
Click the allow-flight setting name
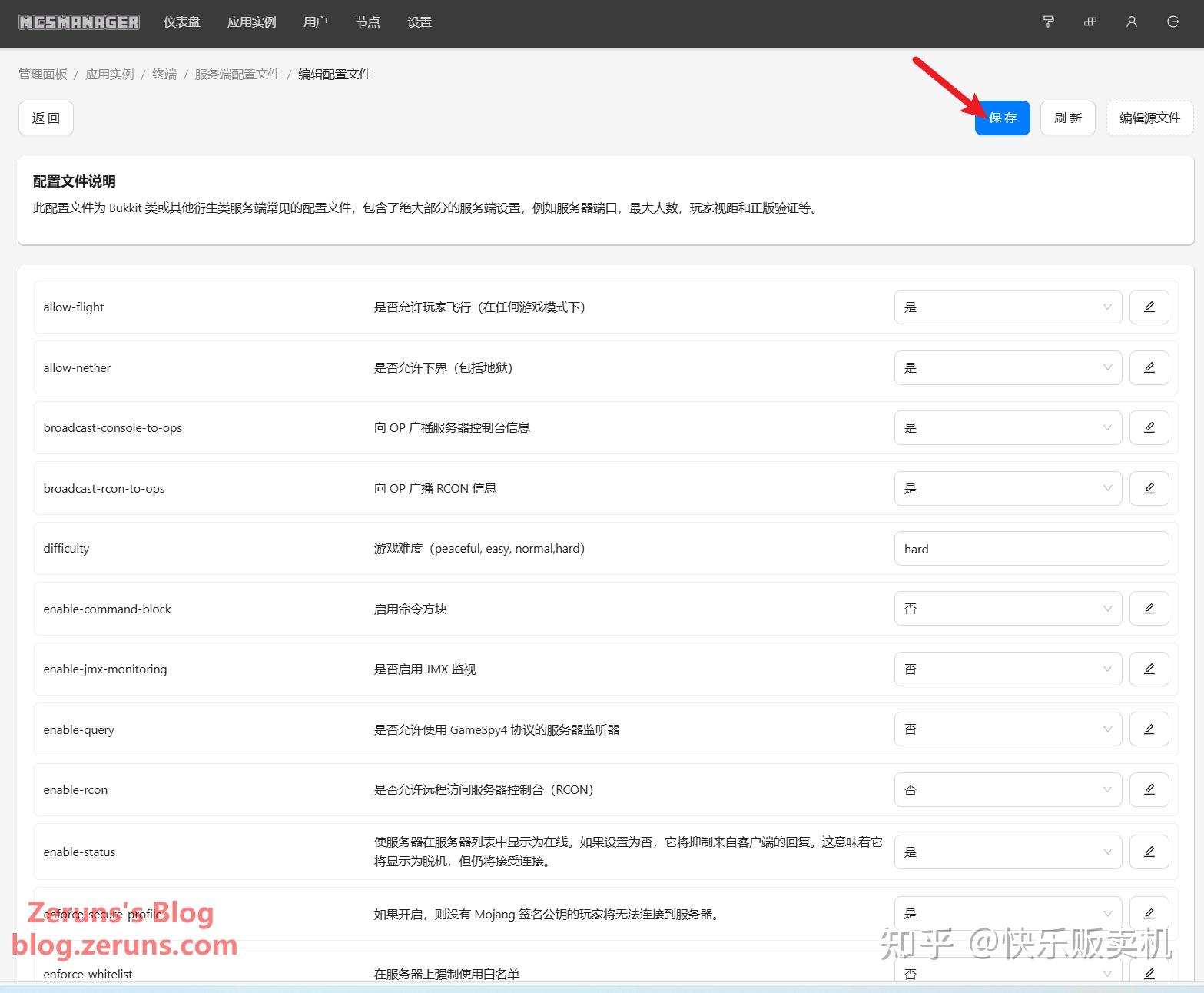74,307
